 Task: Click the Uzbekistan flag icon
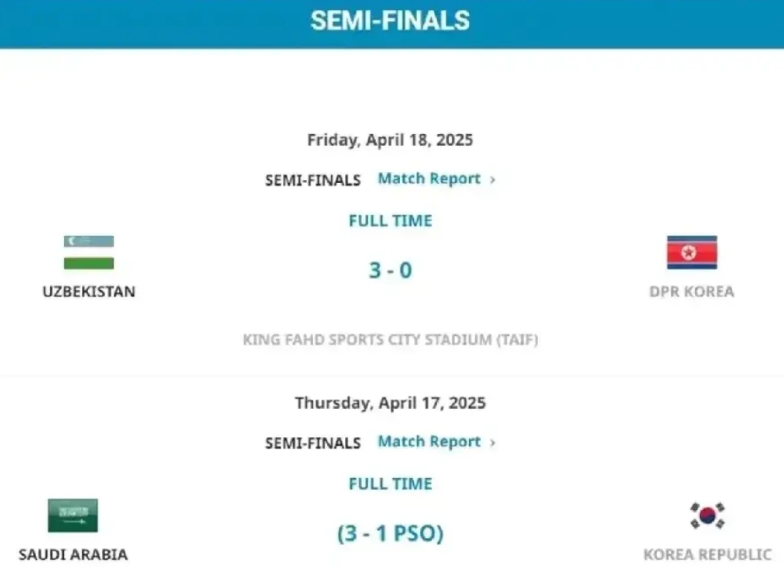tap(89, 252)
